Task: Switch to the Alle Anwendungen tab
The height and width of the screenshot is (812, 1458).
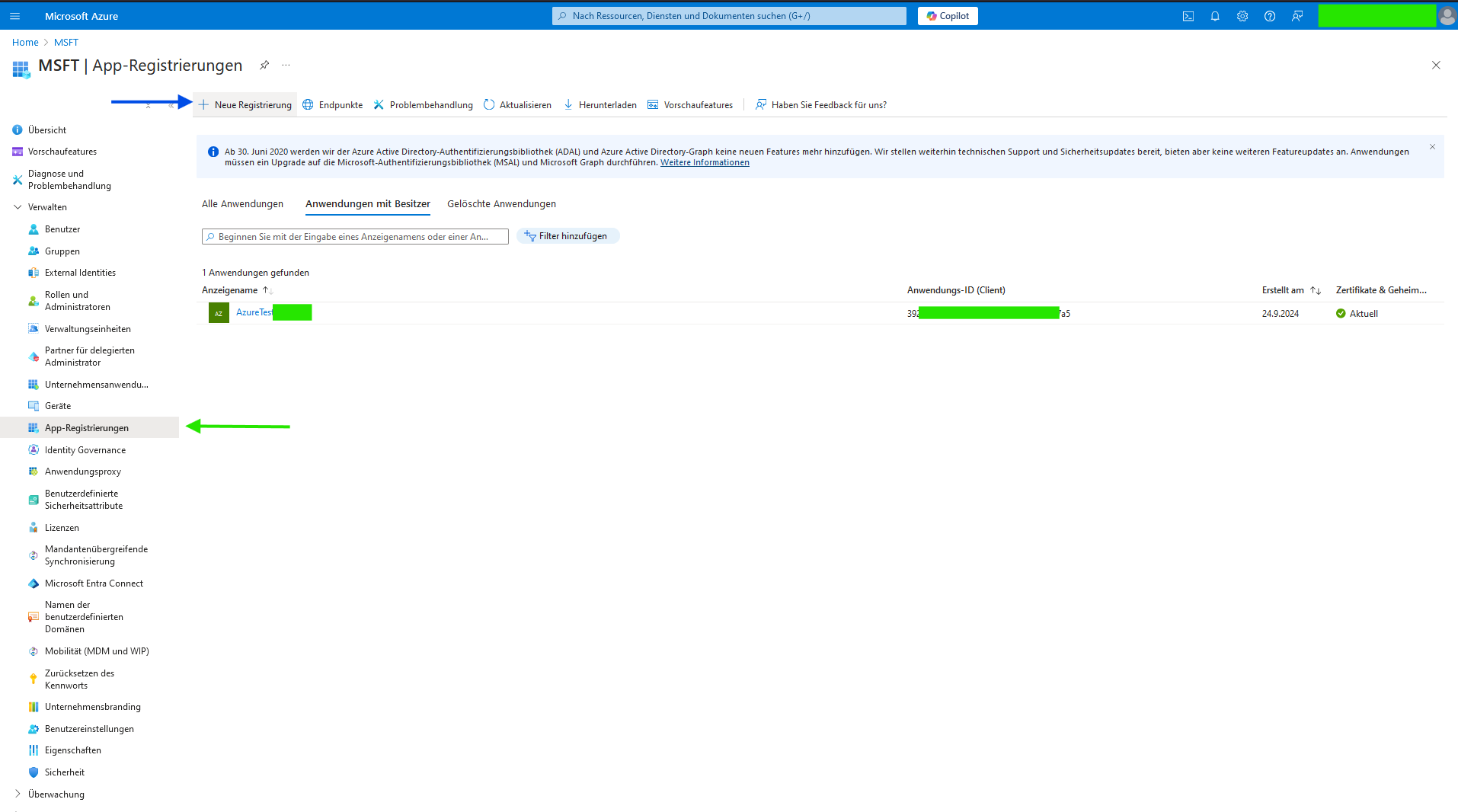Action: [x=242, y=204]
